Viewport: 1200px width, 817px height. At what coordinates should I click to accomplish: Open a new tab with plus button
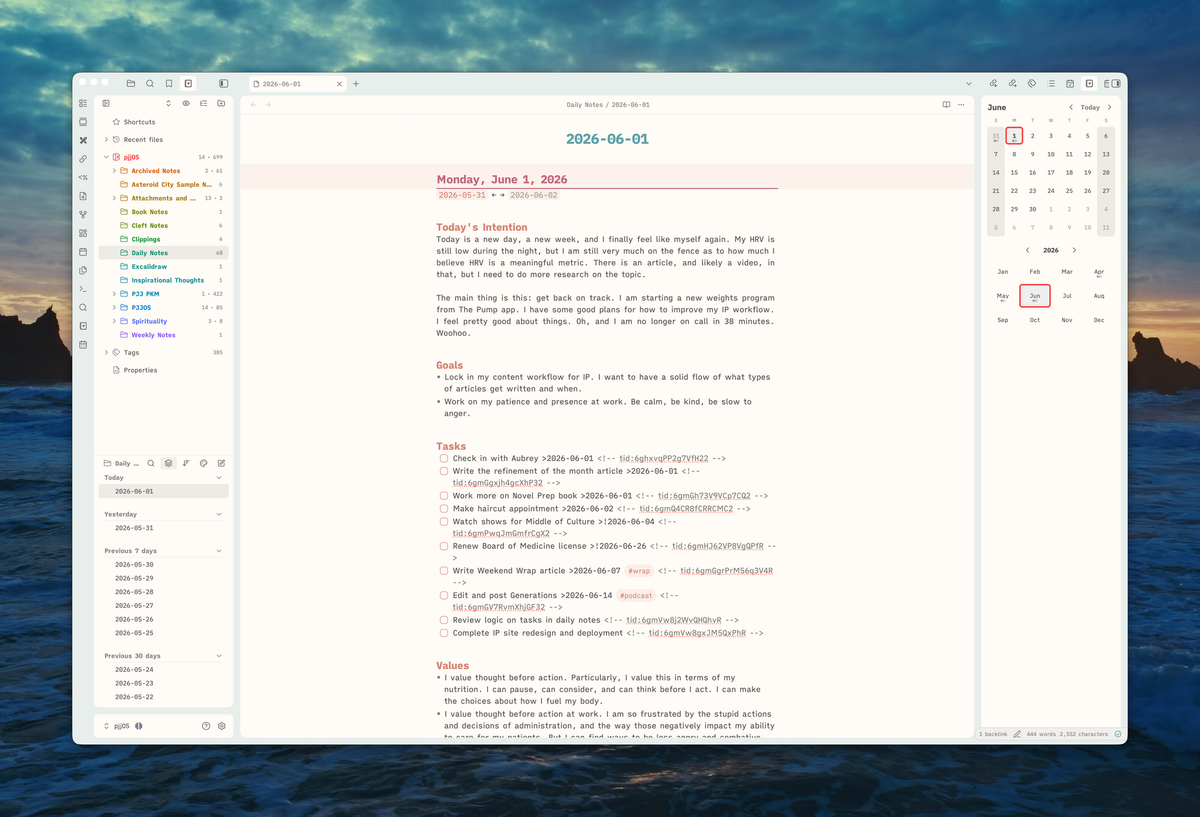pos(356,84)
